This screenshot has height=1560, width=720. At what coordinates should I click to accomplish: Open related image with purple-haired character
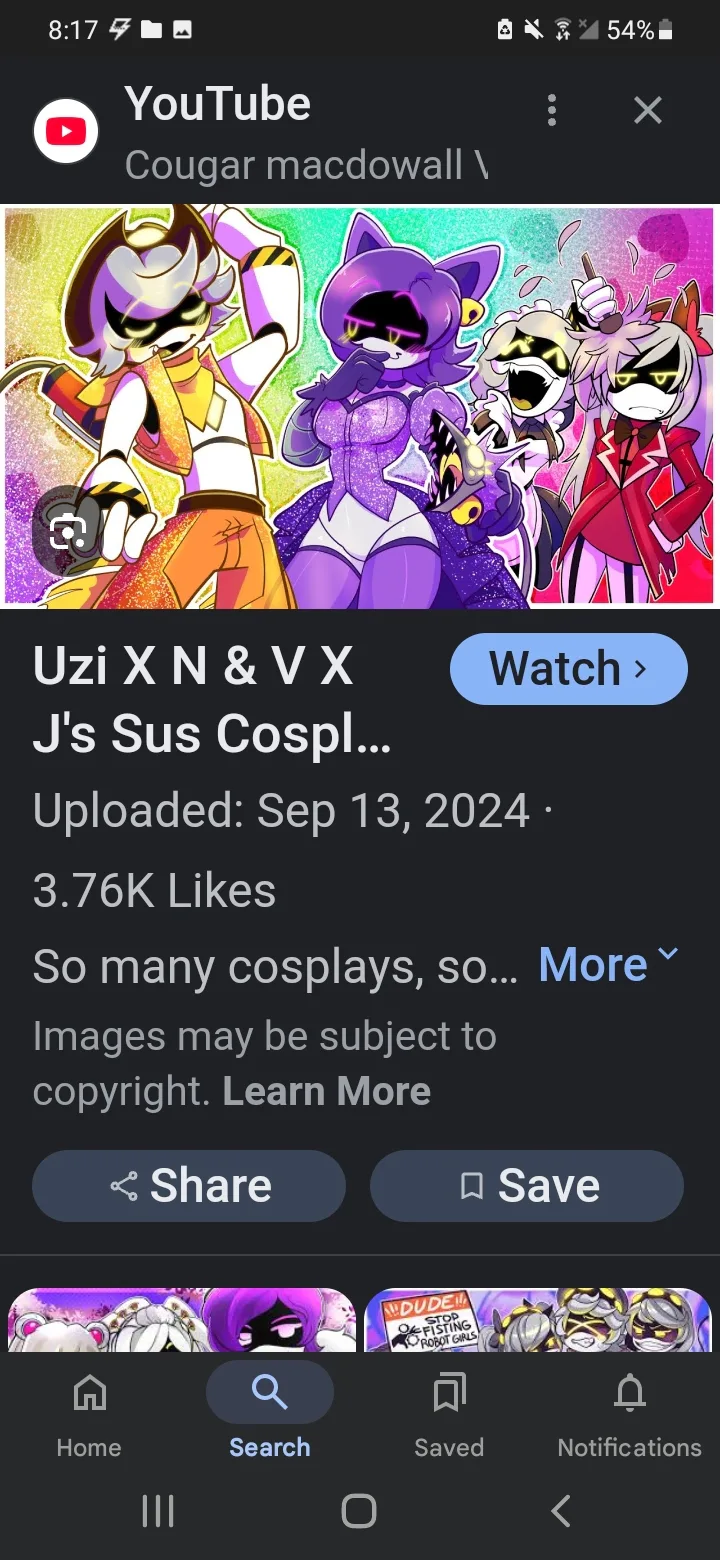coord(182,1320)
